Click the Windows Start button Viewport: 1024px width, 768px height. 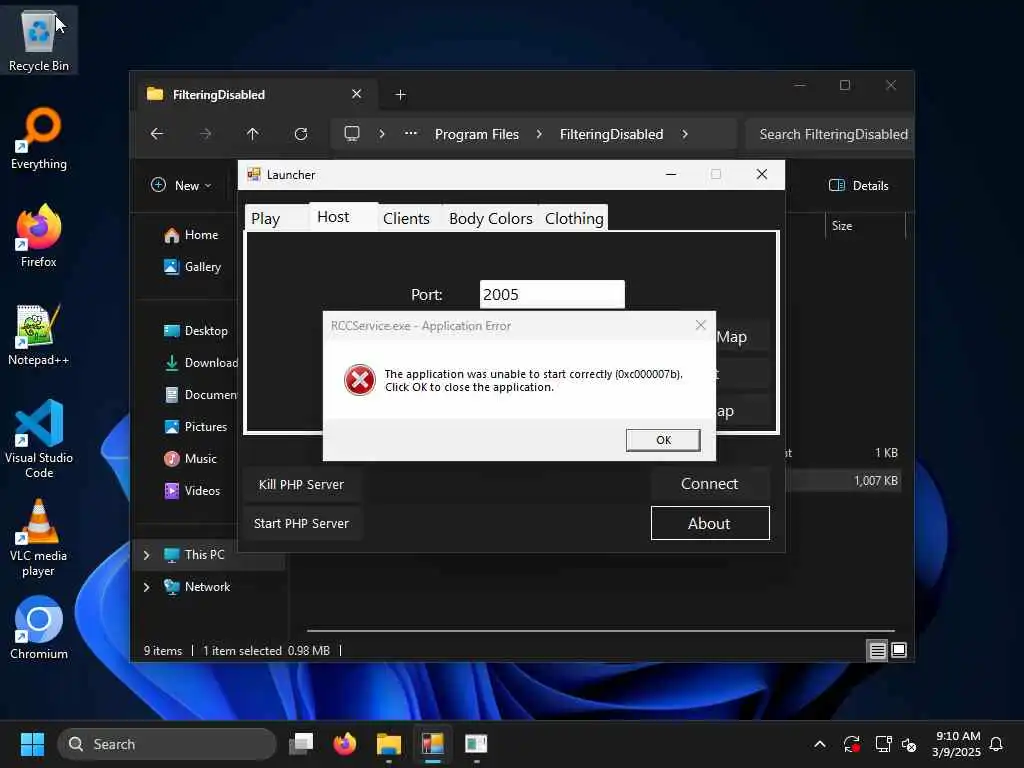[32, 744]
